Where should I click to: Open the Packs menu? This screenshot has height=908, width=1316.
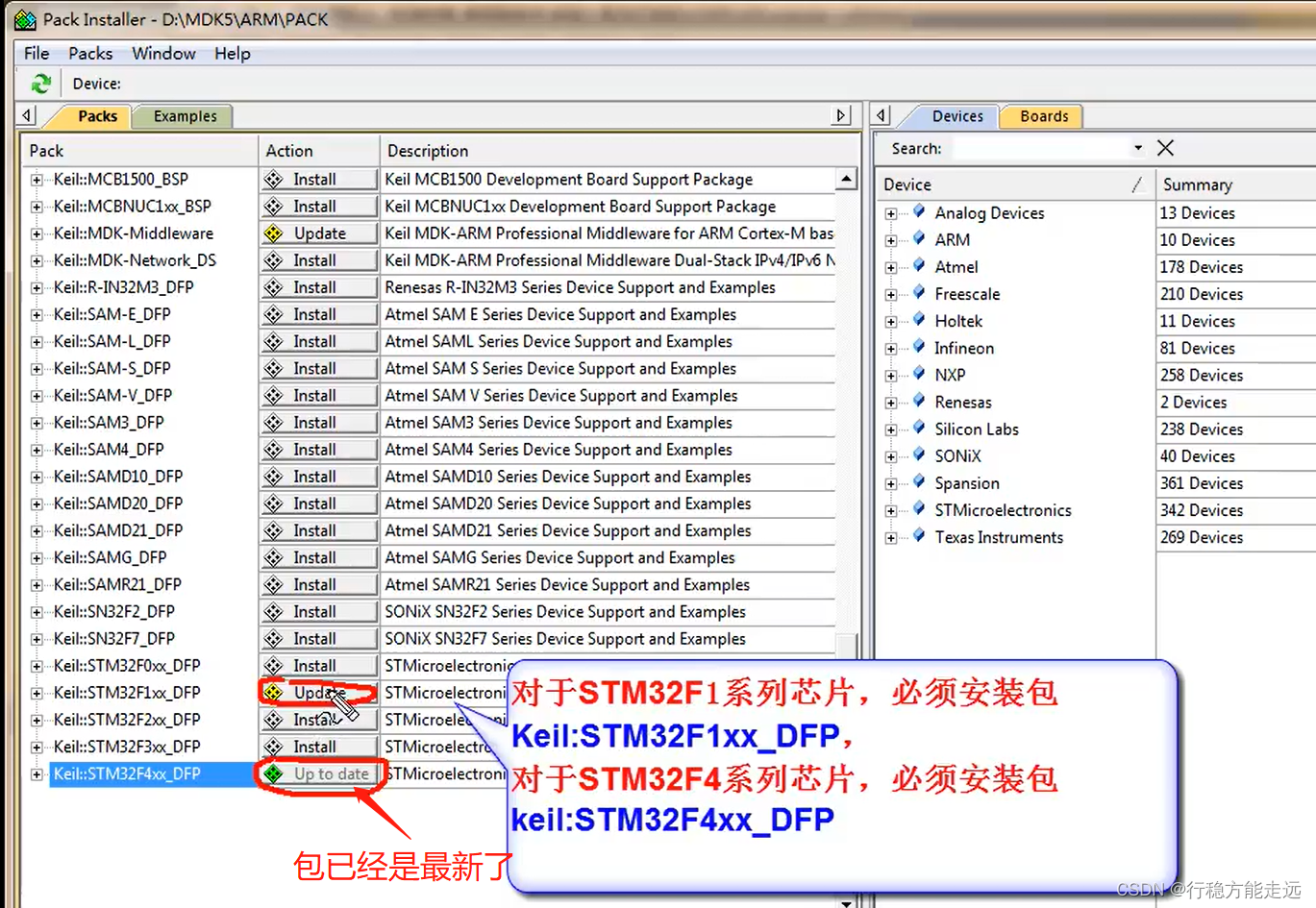tap(90, 53)
